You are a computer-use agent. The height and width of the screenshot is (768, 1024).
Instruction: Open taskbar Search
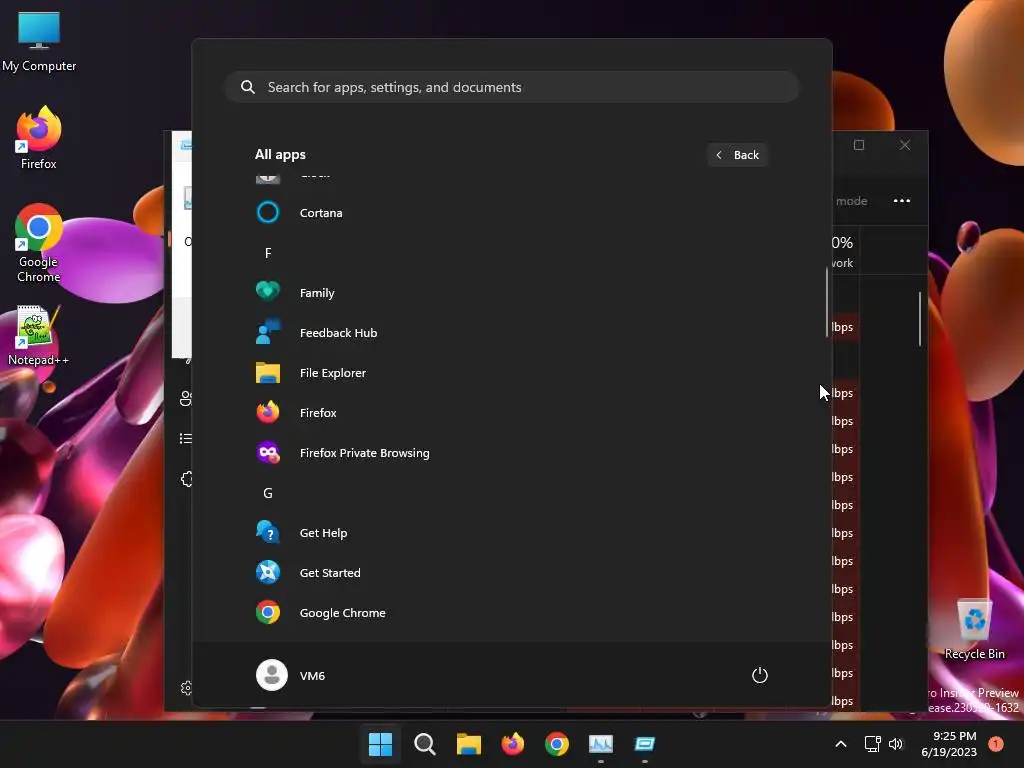point(424,744)
